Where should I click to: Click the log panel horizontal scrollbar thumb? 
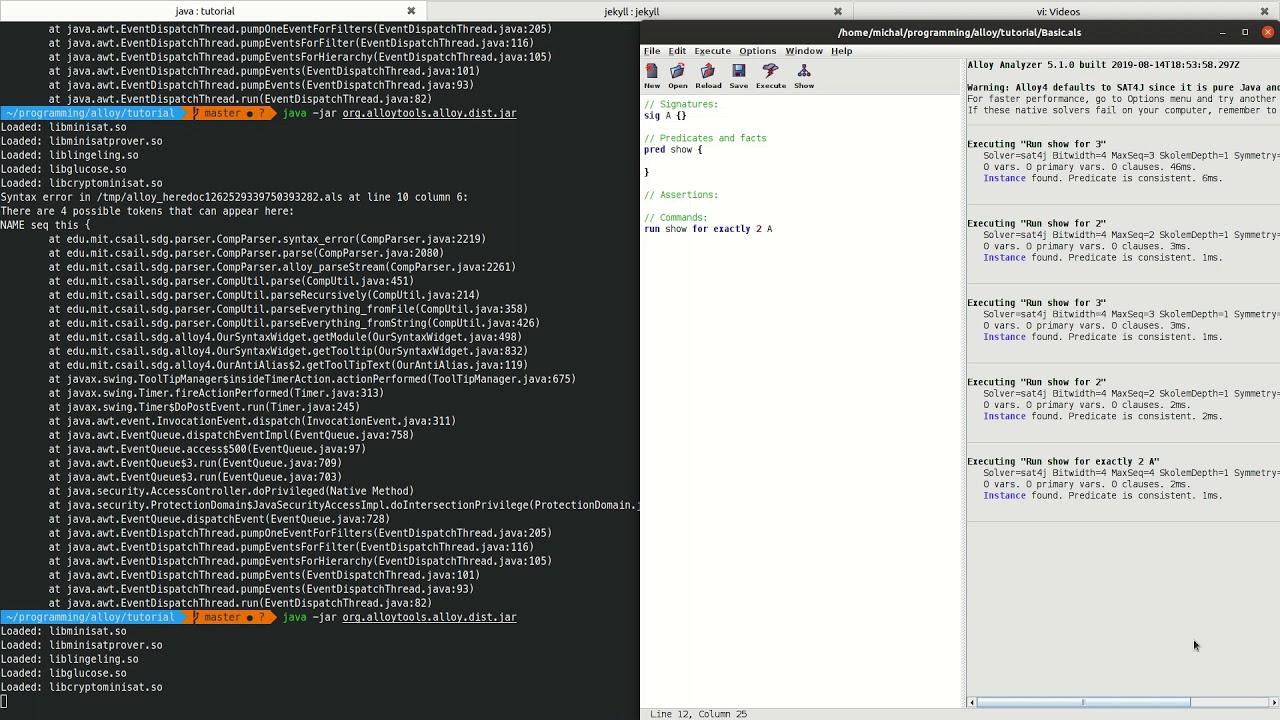click(x=1084, y=703)
